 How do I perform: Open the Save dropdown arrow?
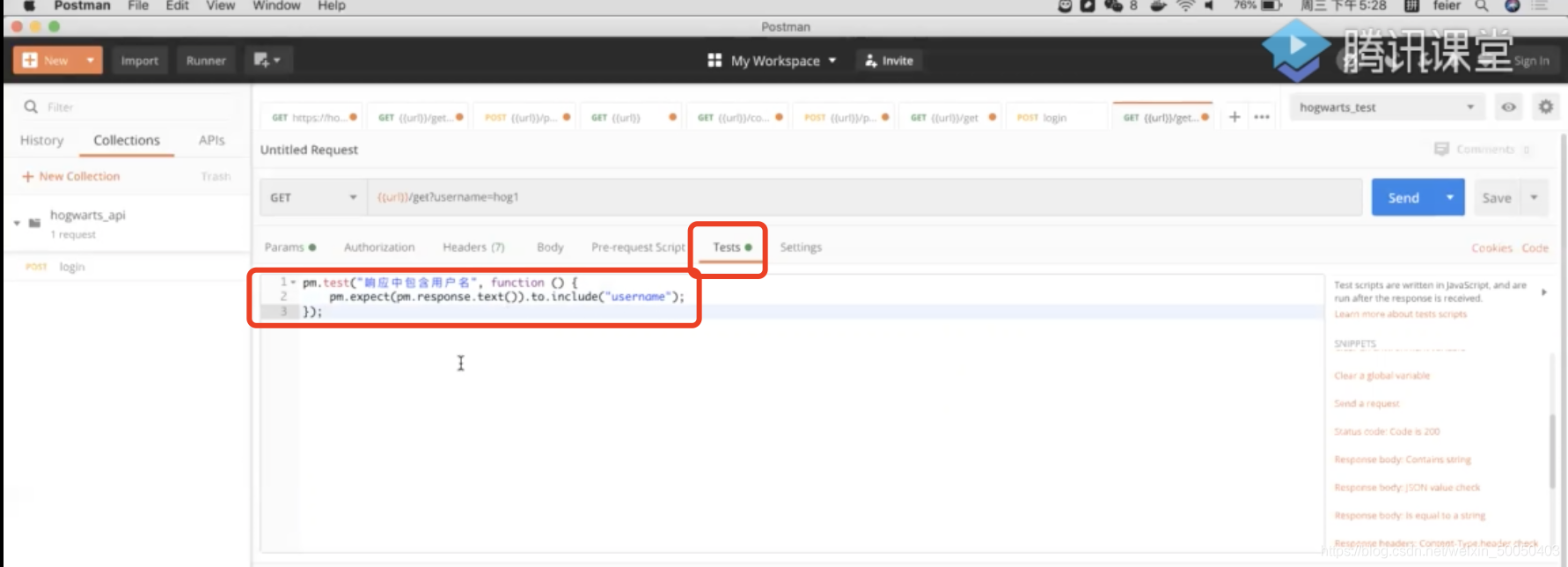click(1534, 197)
